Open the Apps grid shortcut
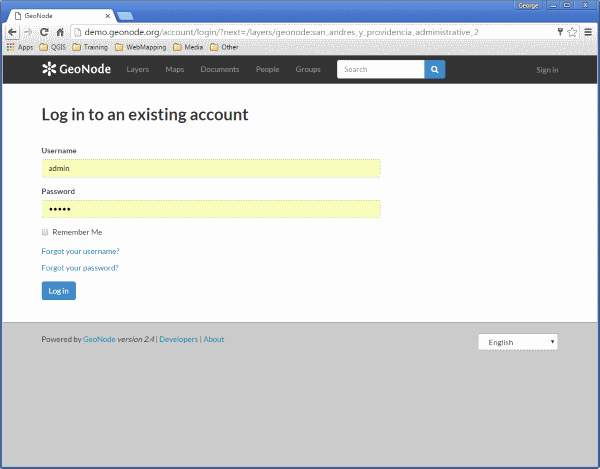 (x=20, y=47)
